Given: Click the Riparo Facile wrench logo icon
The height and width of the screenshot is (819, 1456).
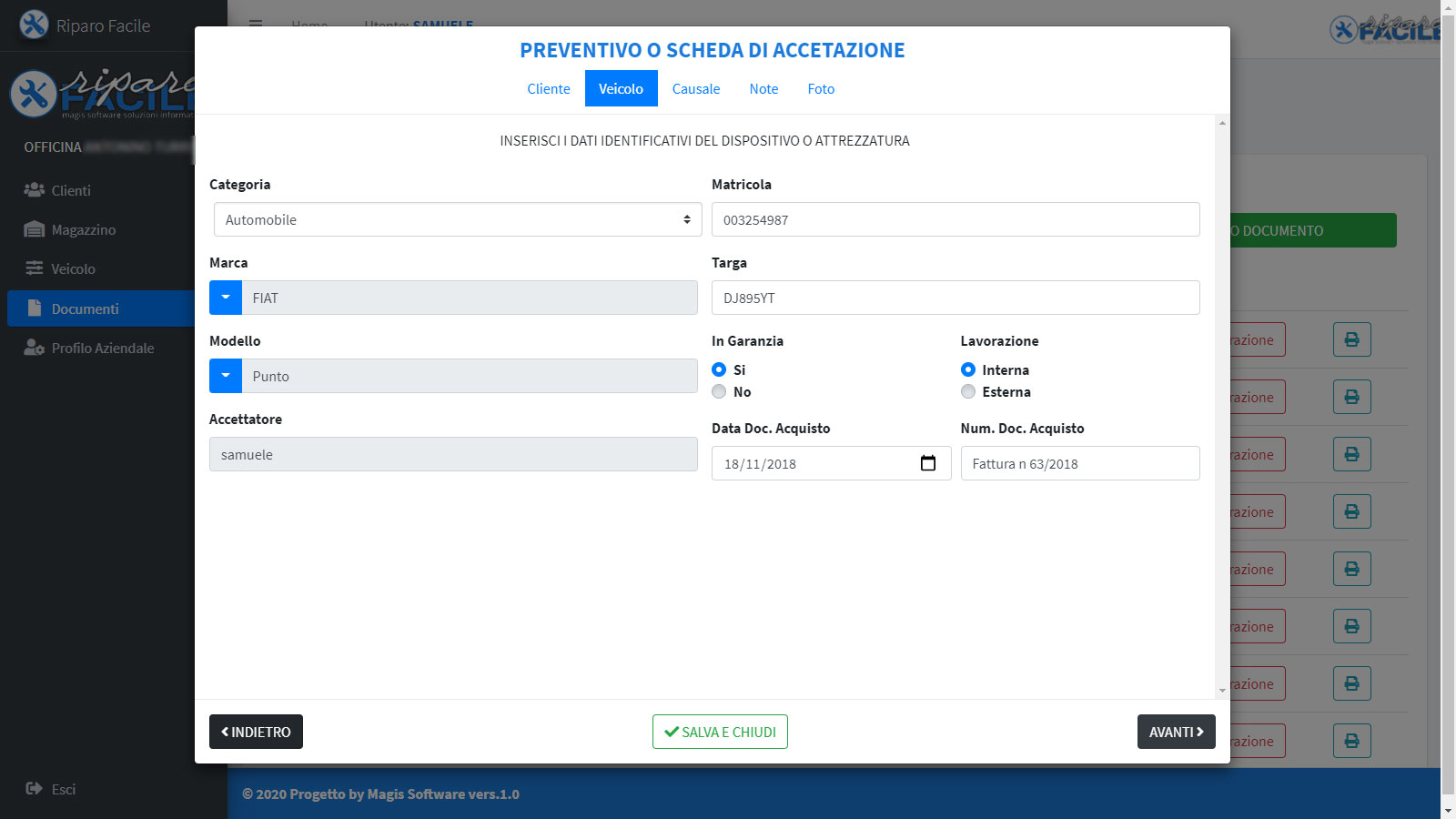Looking at the screenshot, I should point(34,25).
